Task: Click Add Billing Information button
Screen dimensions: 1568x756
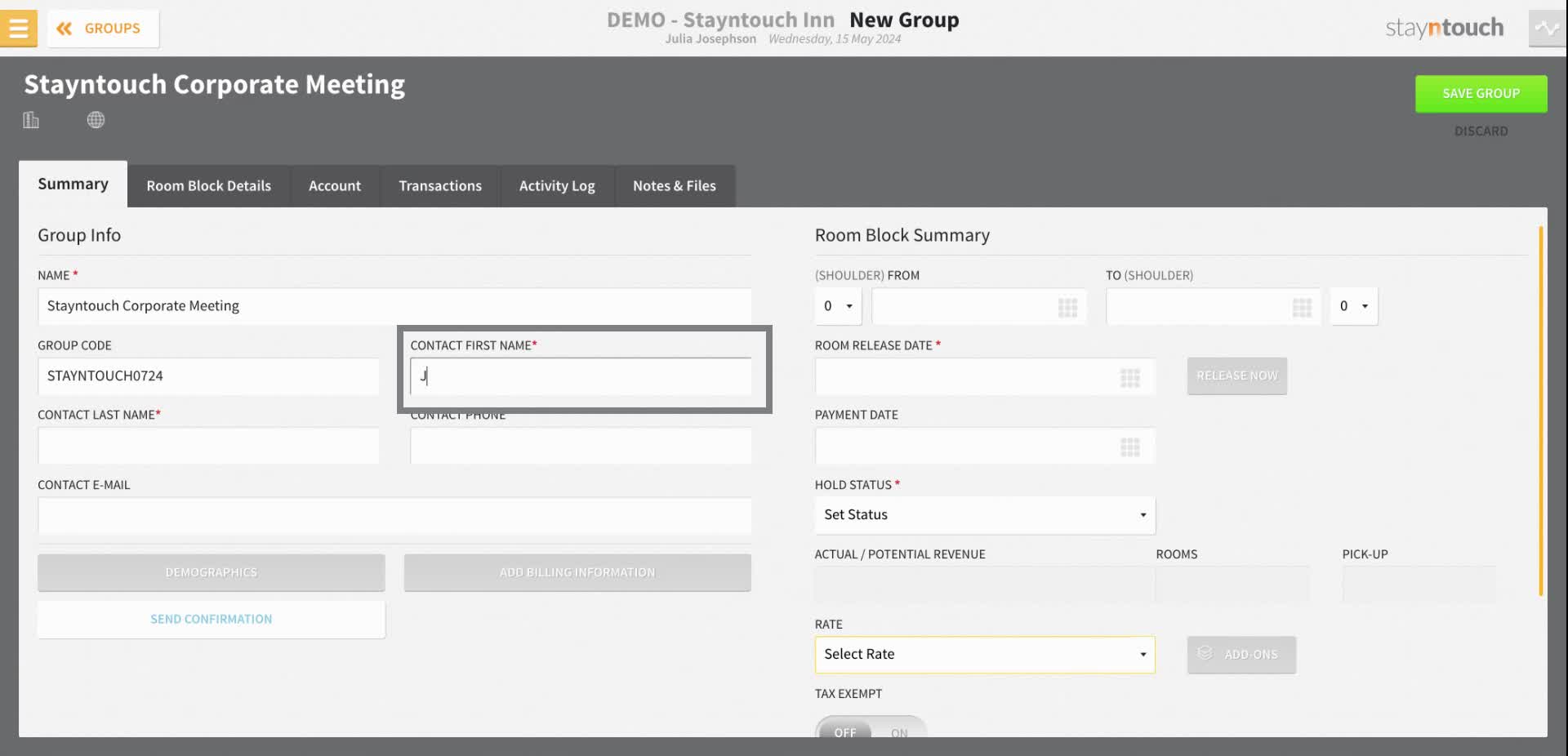Action: click(577, 572)
